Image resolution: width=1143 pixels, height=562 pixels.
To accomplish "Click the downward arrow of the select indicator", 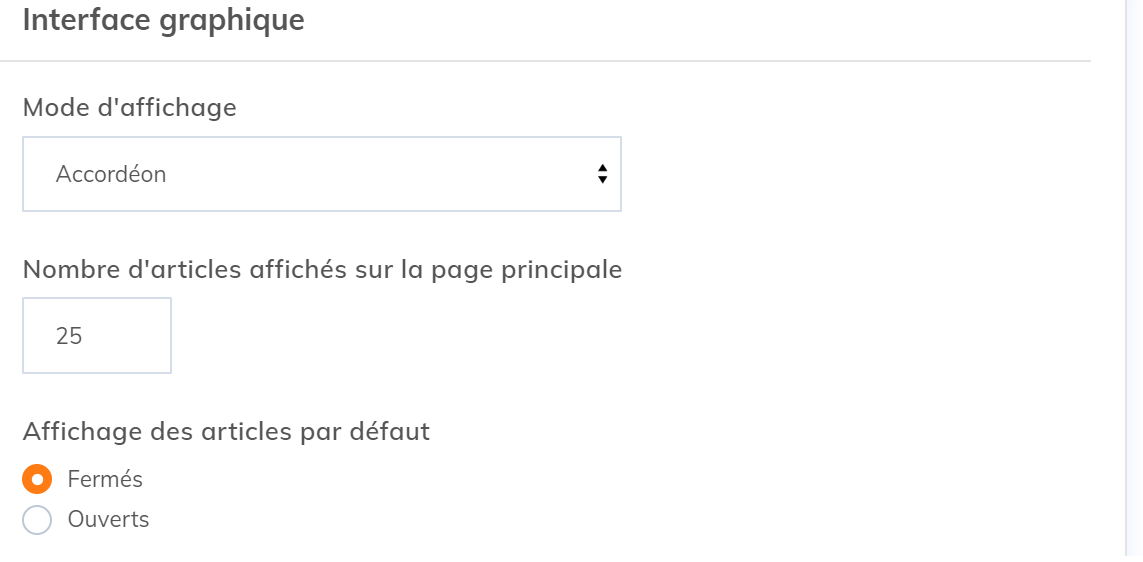I will point(602,180).
